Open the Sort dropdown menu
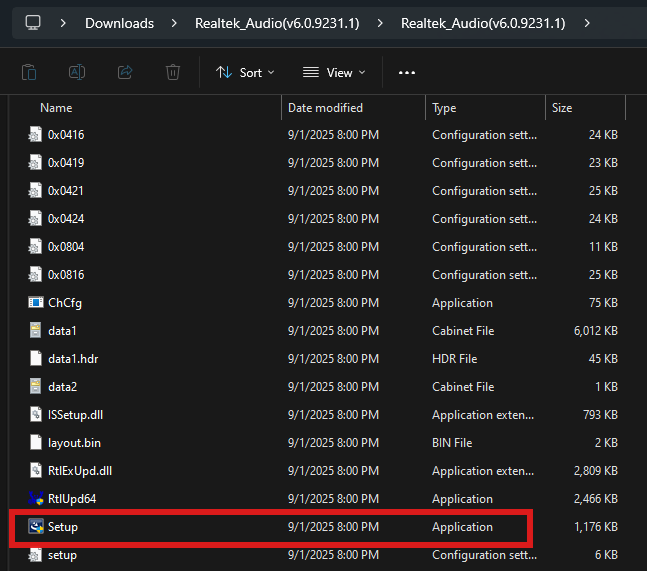Screen dimensions: 647x571 point(245,72)
